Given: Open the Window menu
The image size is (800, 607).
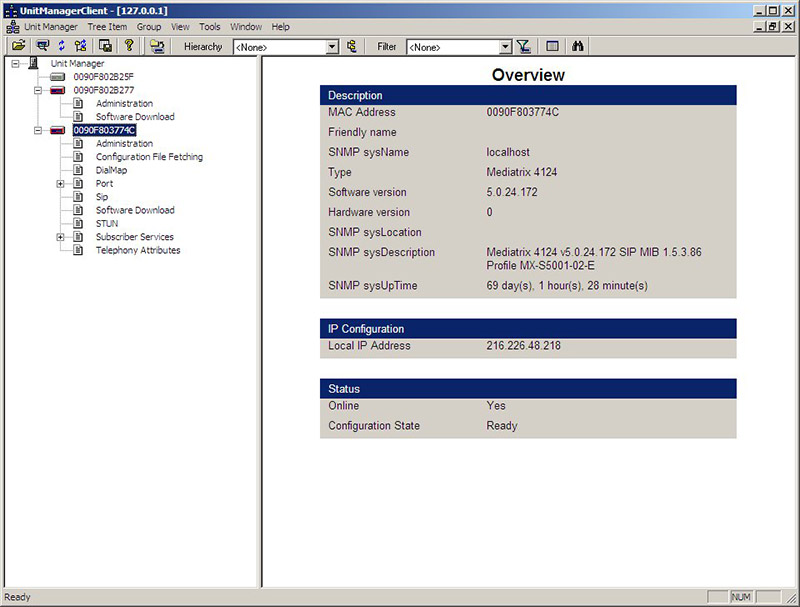Looking at the screenshot, I should click(246, 27).
